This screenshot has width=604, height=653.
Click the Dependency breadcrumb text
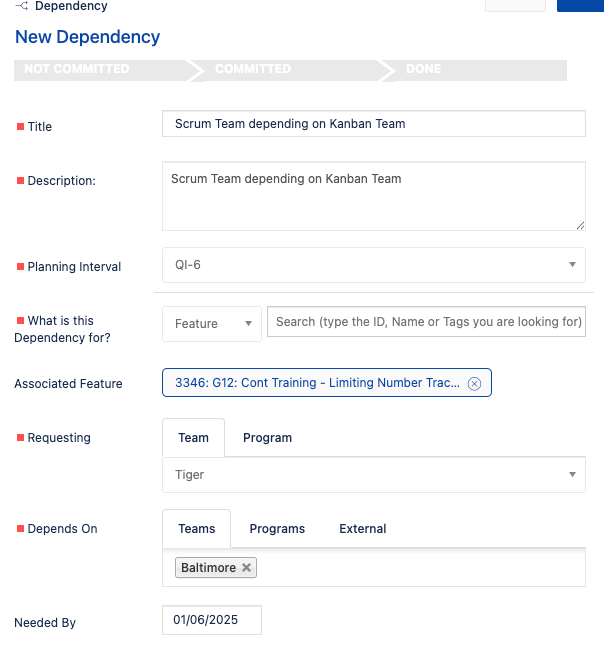(x=71, y=6)
